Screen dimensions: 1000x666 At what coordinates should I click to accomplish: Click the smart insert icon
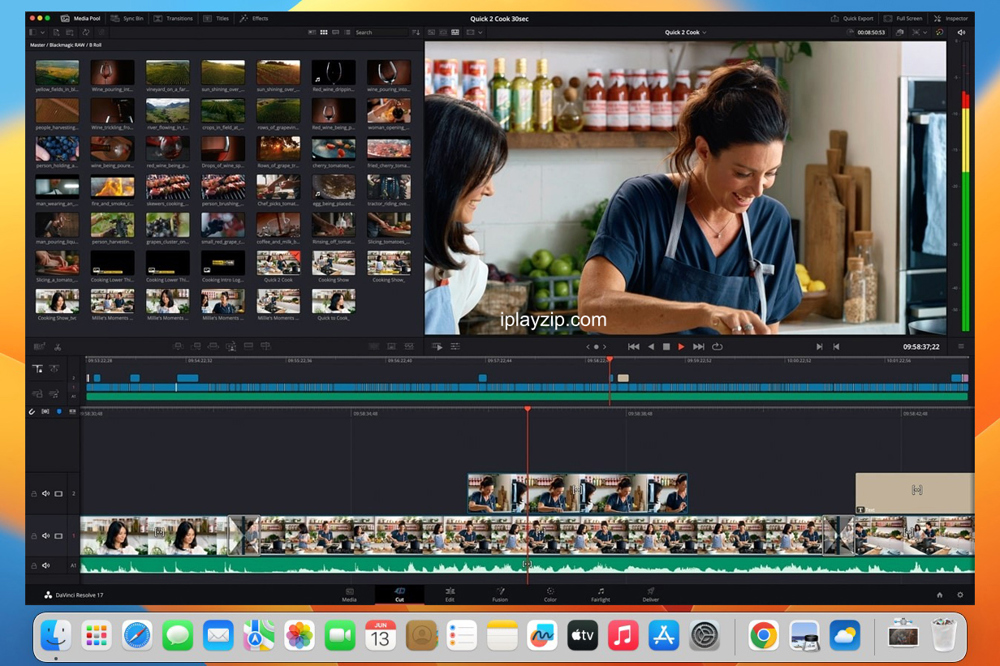click(178, 346)
